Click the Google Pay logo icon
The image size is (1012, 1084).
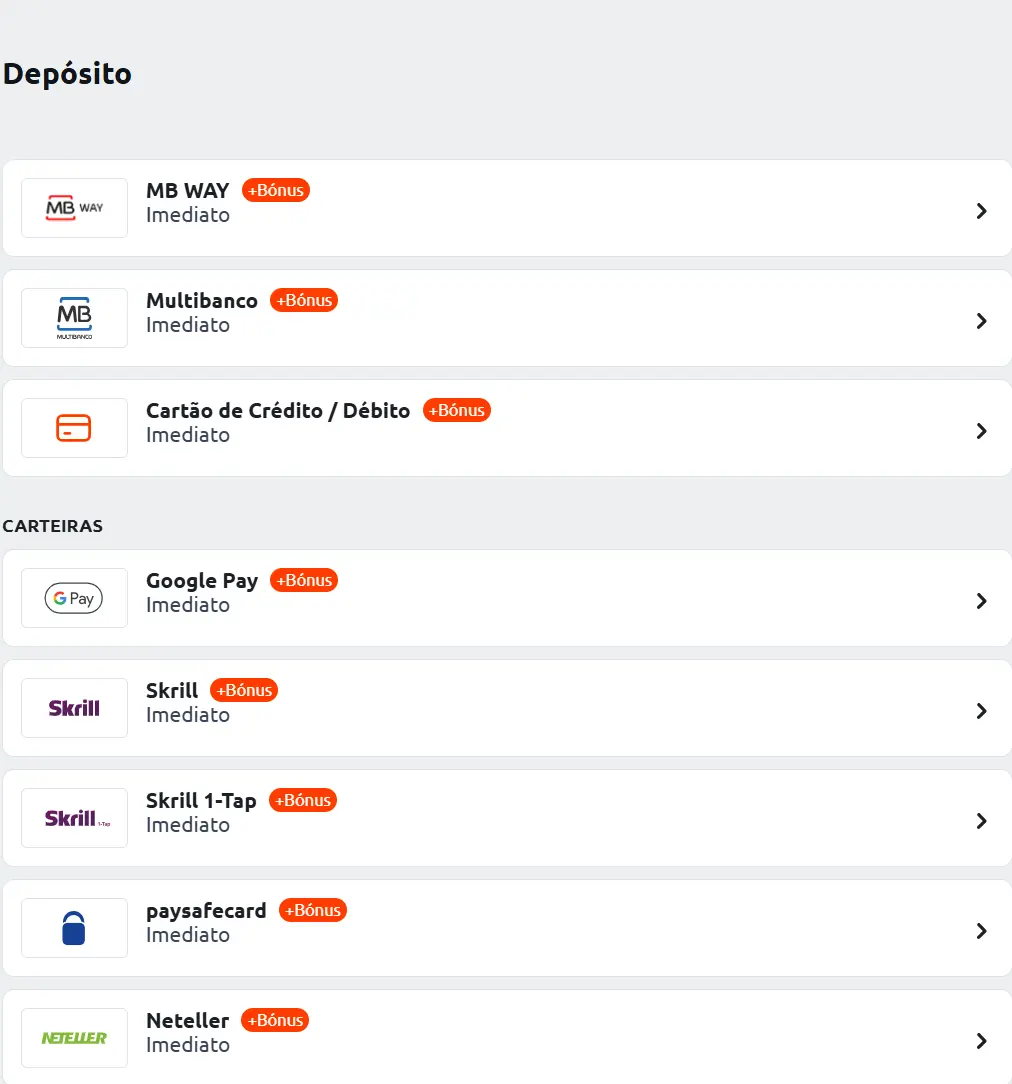pyautogui.click(x=74, y=598)
